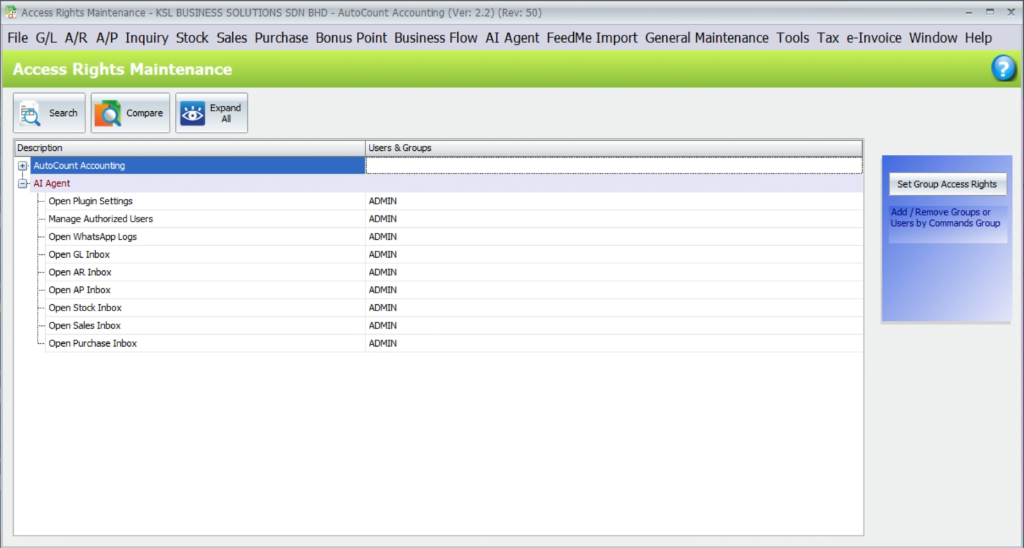Image resolution: width=1024 pixels, height=548 pixels.
Task: Click the Users & Groups column header
Action: click(x=614, y=148)
